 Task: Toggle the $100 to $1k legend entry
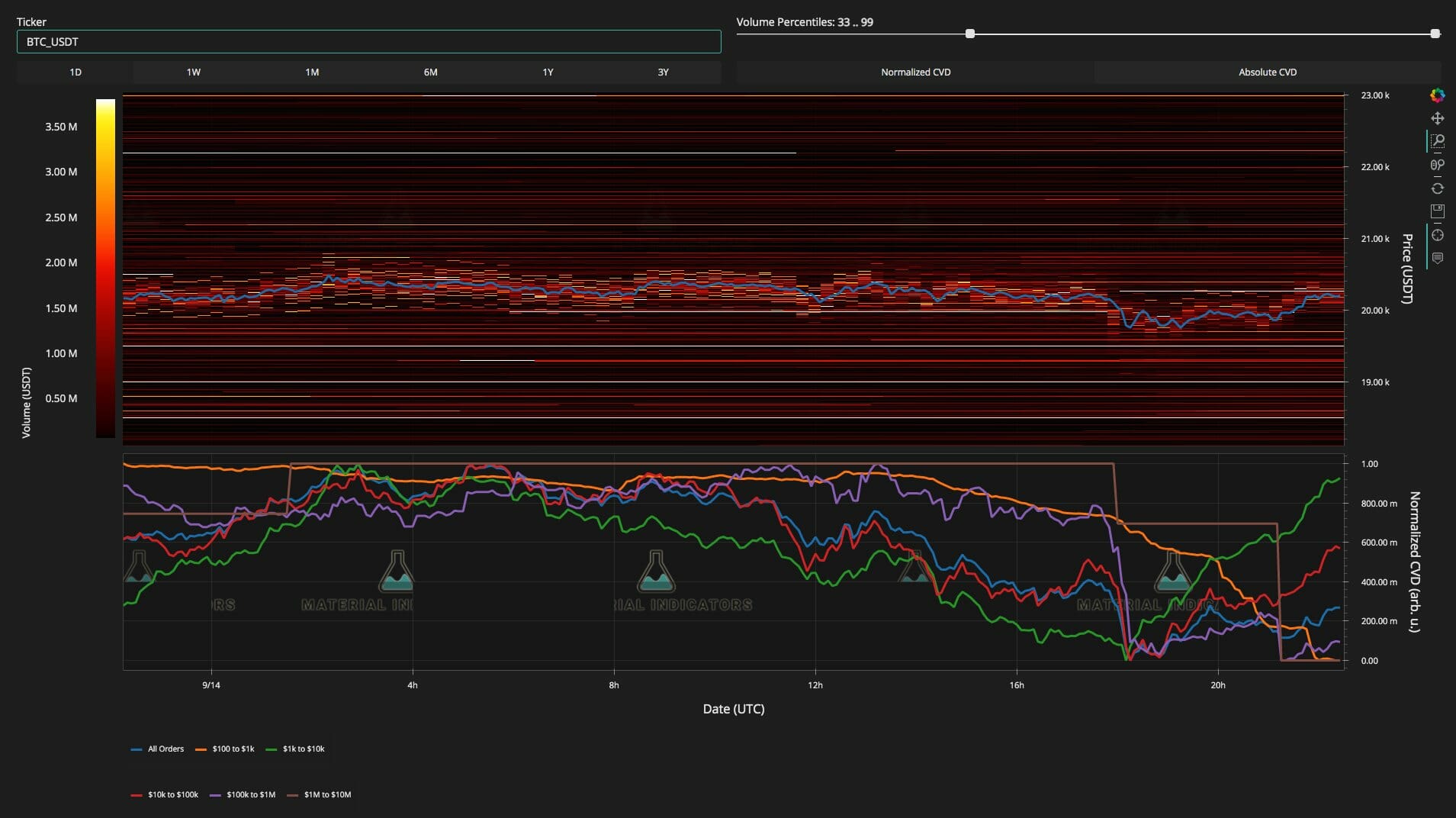225,749
